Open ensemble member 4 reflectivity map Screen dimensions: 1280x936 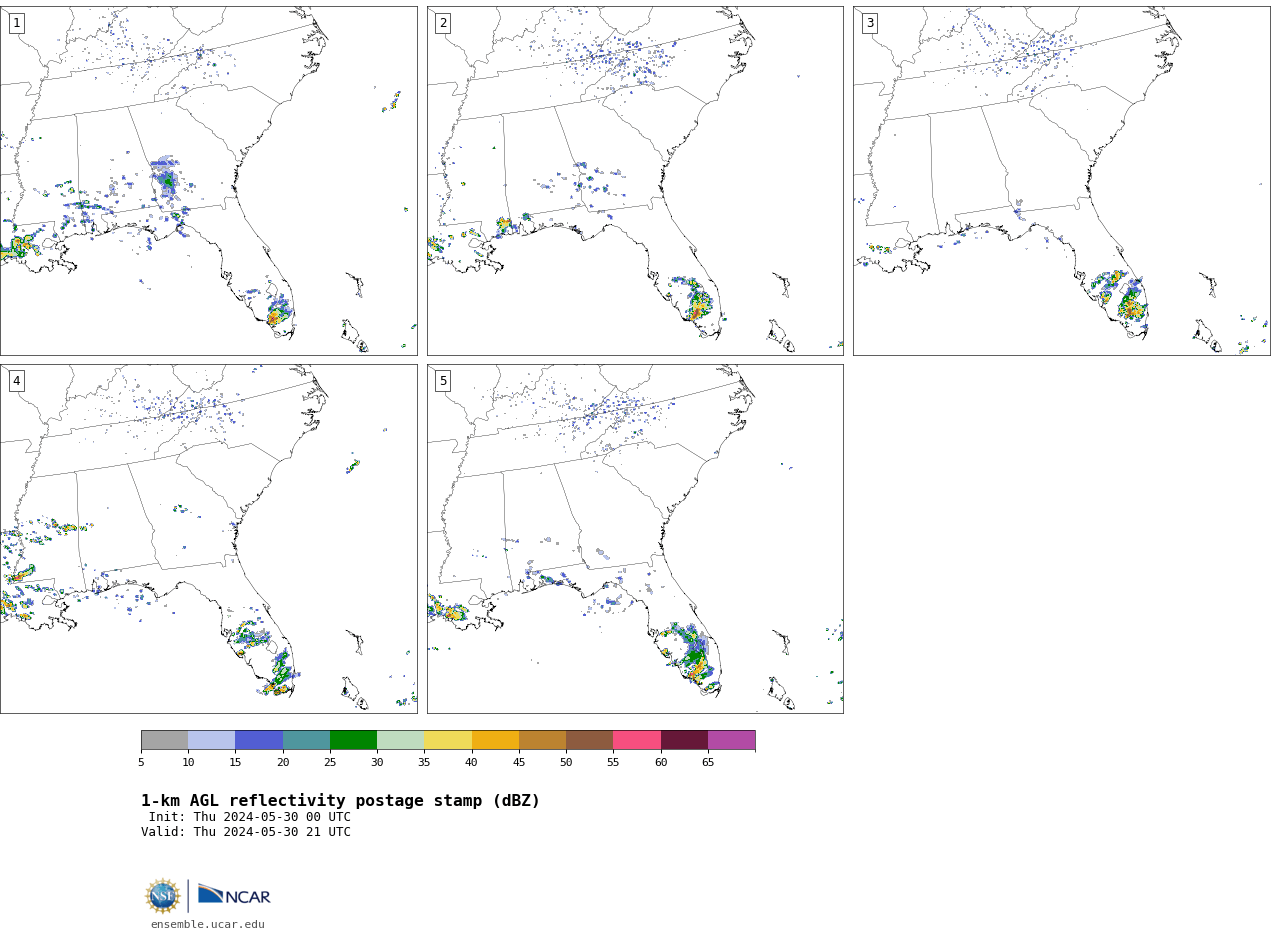point(208,539)
